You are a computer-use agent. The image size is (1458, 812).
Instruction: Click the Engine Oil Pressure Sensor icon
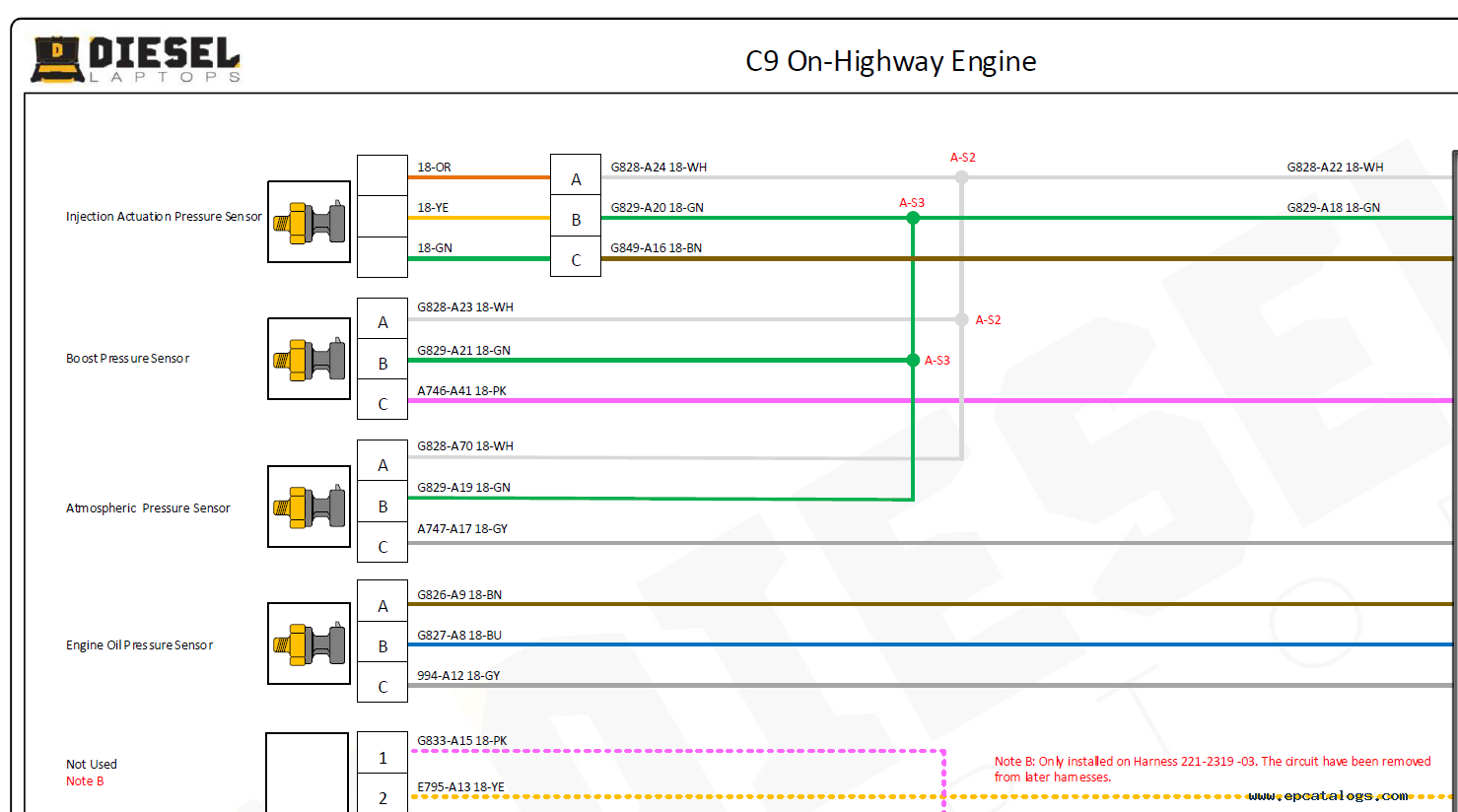(309, 643)
